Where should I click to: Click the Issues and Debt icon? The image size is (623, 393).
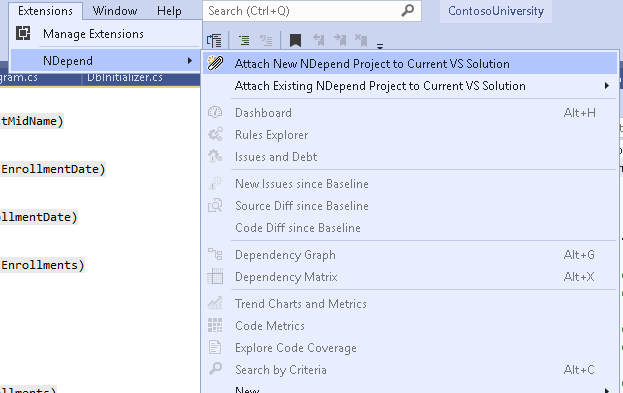(215, 156)
